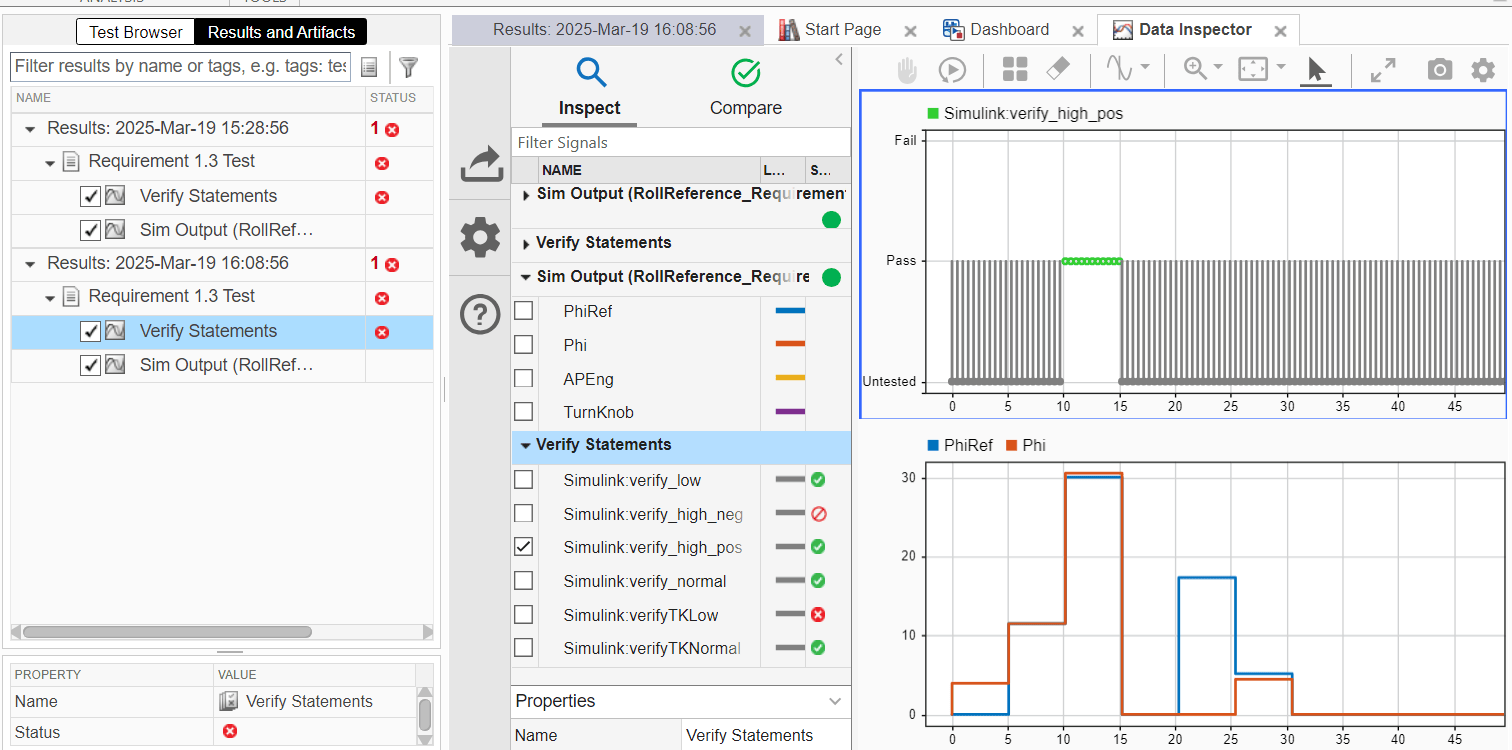1512x750 pixels.
Task: Open help with the question mark icon
Action: coord(480,315)
